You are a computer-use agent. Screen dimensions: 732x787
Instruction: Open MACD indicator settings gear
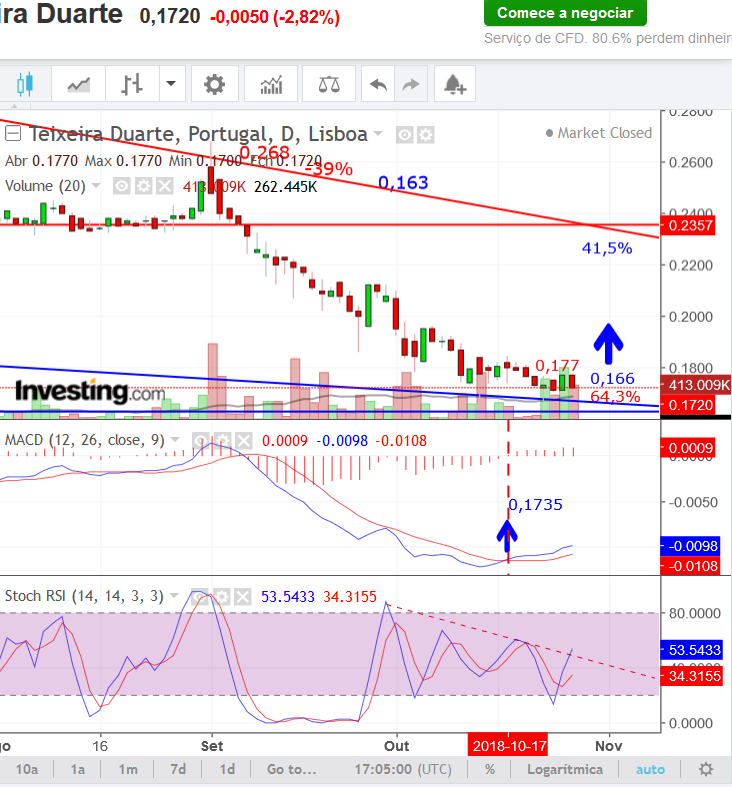pos(222,441)
